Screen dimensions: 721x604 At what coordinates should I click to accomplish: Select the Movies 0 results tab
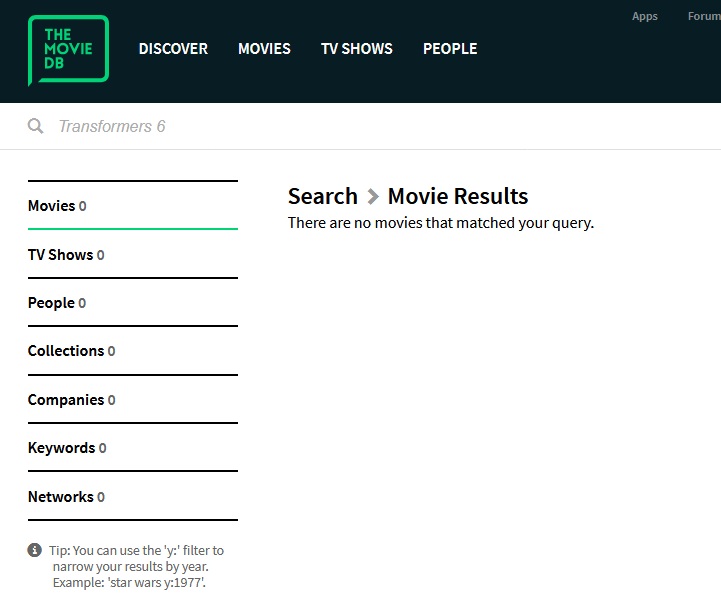[133, 205]
